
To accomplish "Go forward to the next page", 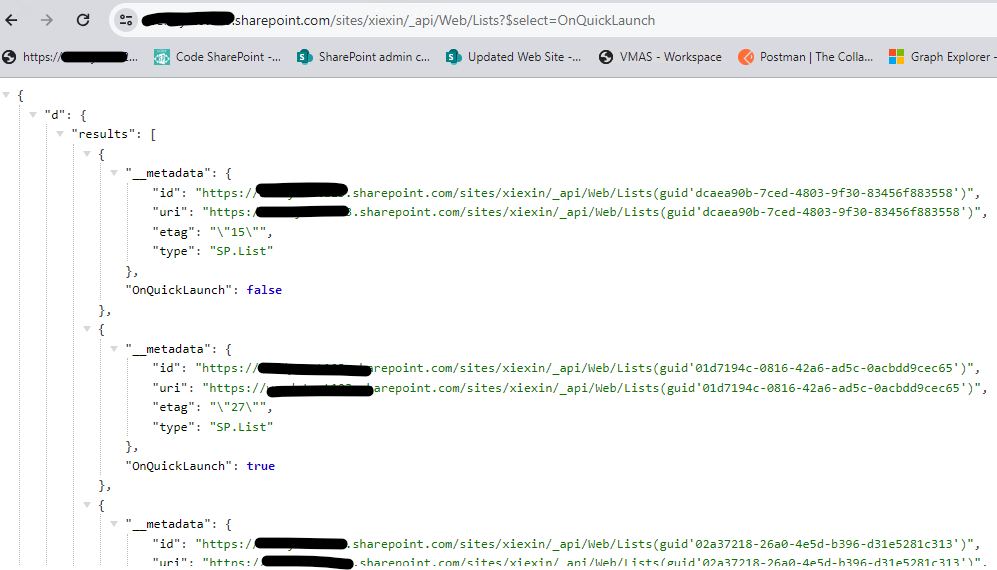I will (x=46, y=20).
